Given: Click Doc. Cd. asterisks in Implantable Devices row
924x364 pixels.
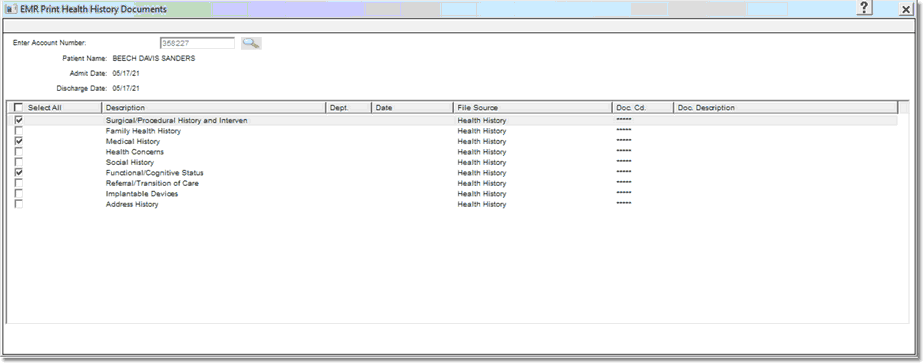Looking at the screenshot, I should (x=623, y=193).
